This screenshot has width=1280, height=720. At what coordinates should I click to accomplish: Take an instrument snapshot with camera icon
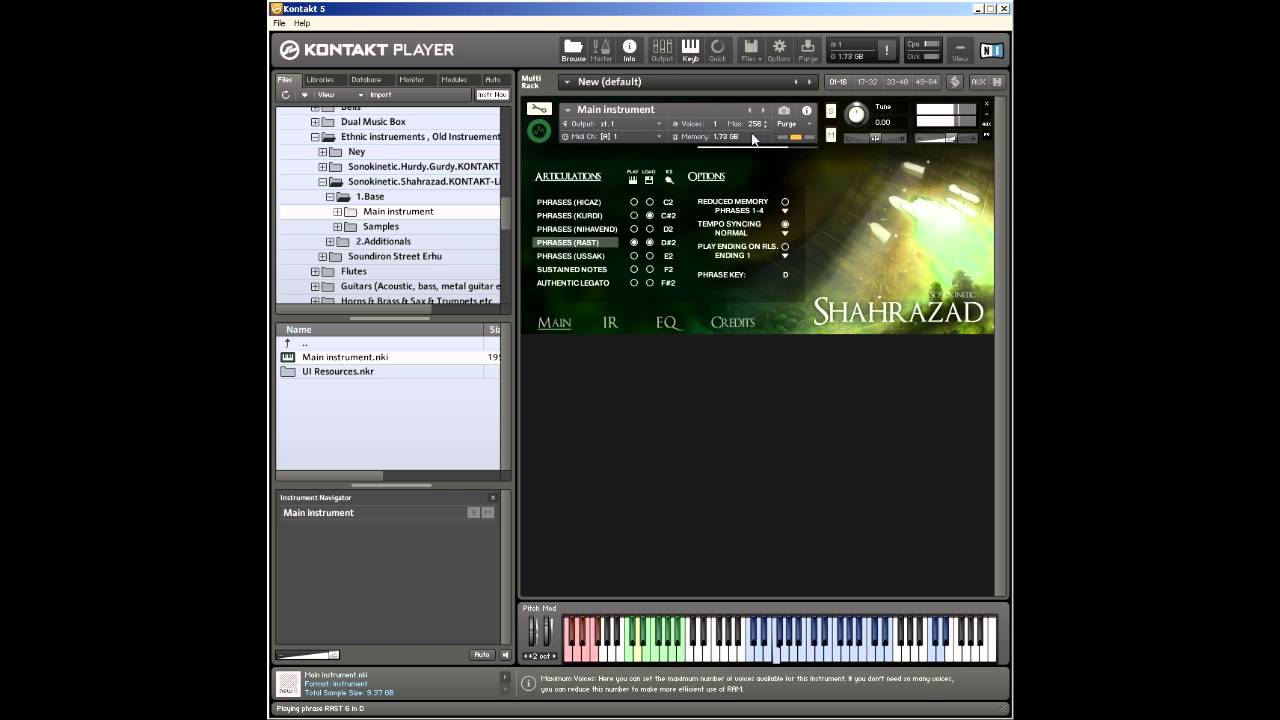tap(784, 110)
